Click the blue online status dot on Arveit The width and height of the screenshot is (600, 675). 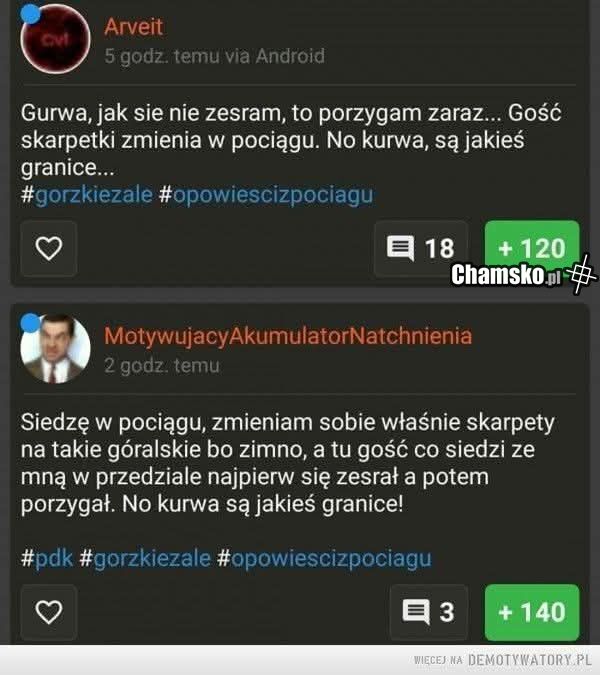click(x=31, y=14)
